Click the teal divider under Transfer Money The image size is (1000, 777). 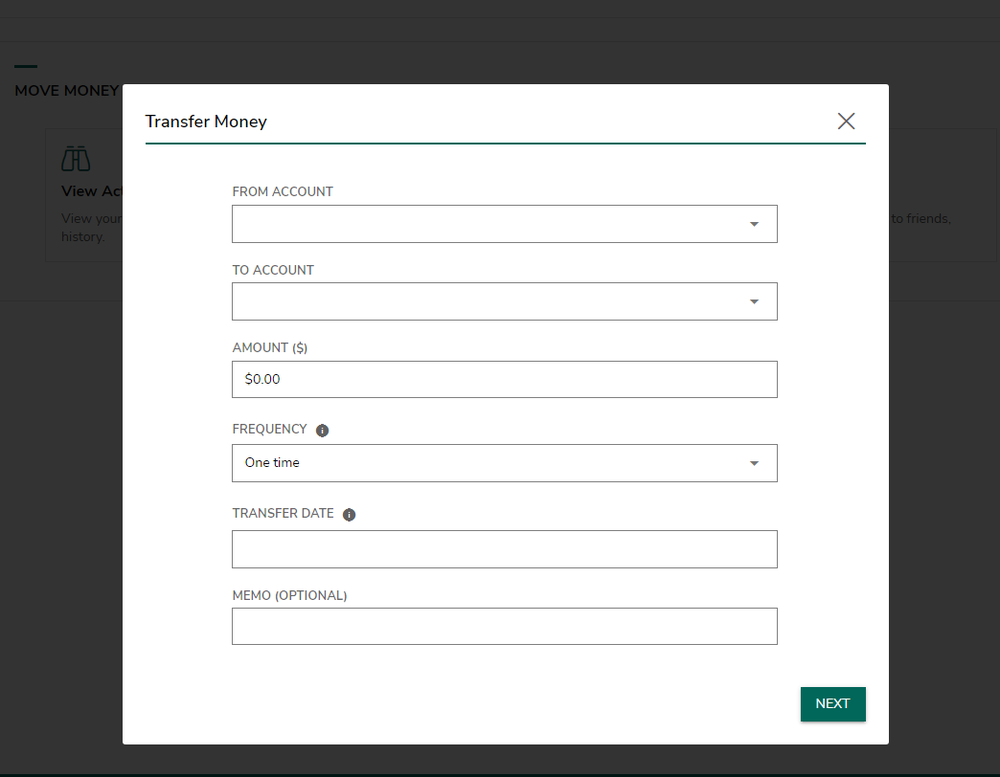pos(505,143)
